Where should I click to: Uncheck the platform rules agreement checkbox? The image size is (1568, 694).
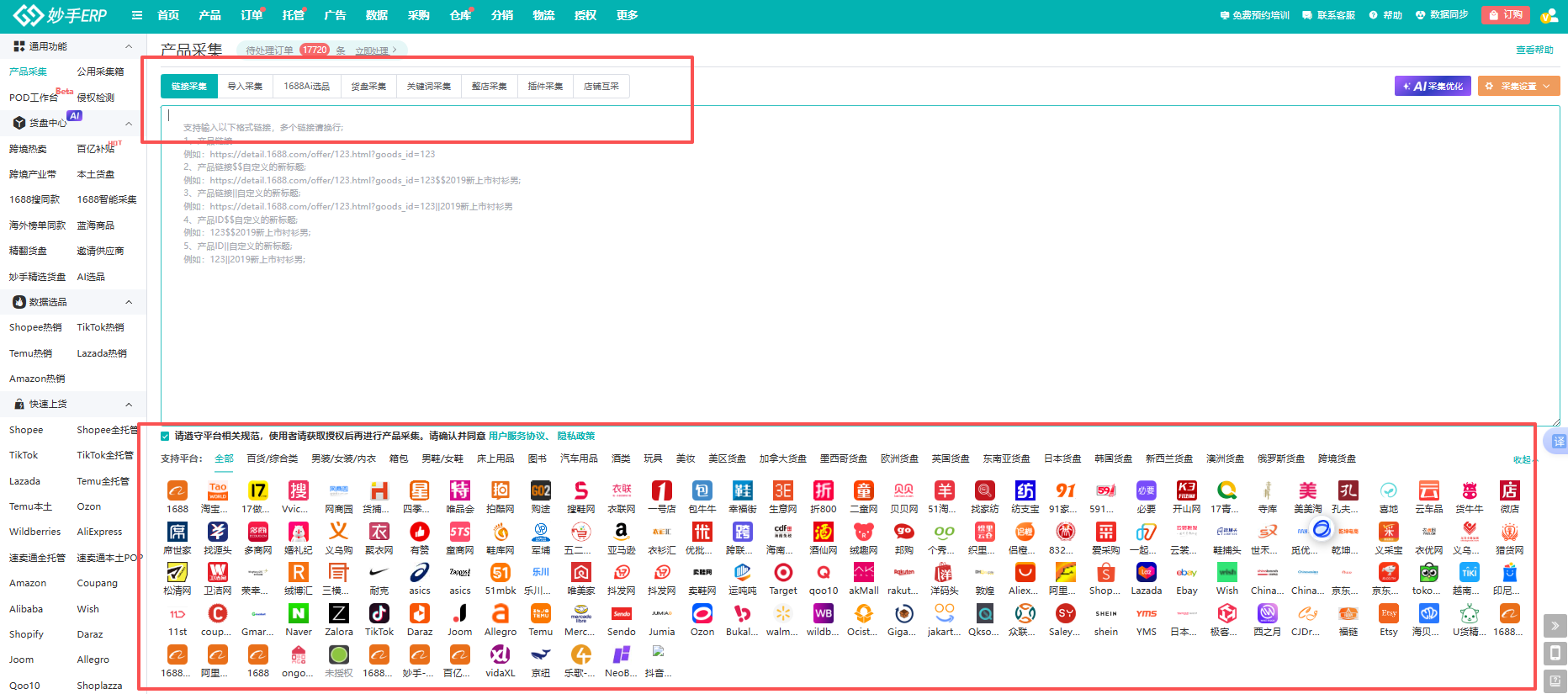[165, 436]
